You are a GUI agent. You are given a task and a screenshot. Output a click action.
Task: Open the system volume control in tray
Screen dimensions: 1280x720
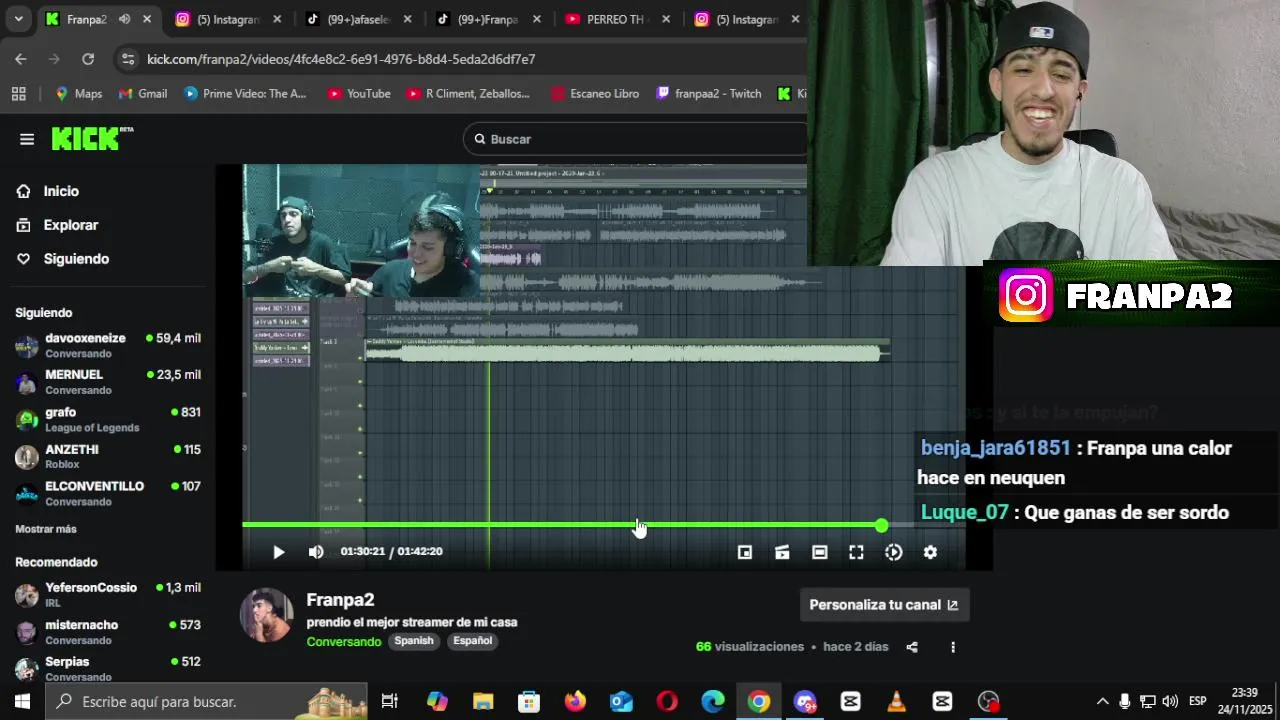tap(1170, 701)
